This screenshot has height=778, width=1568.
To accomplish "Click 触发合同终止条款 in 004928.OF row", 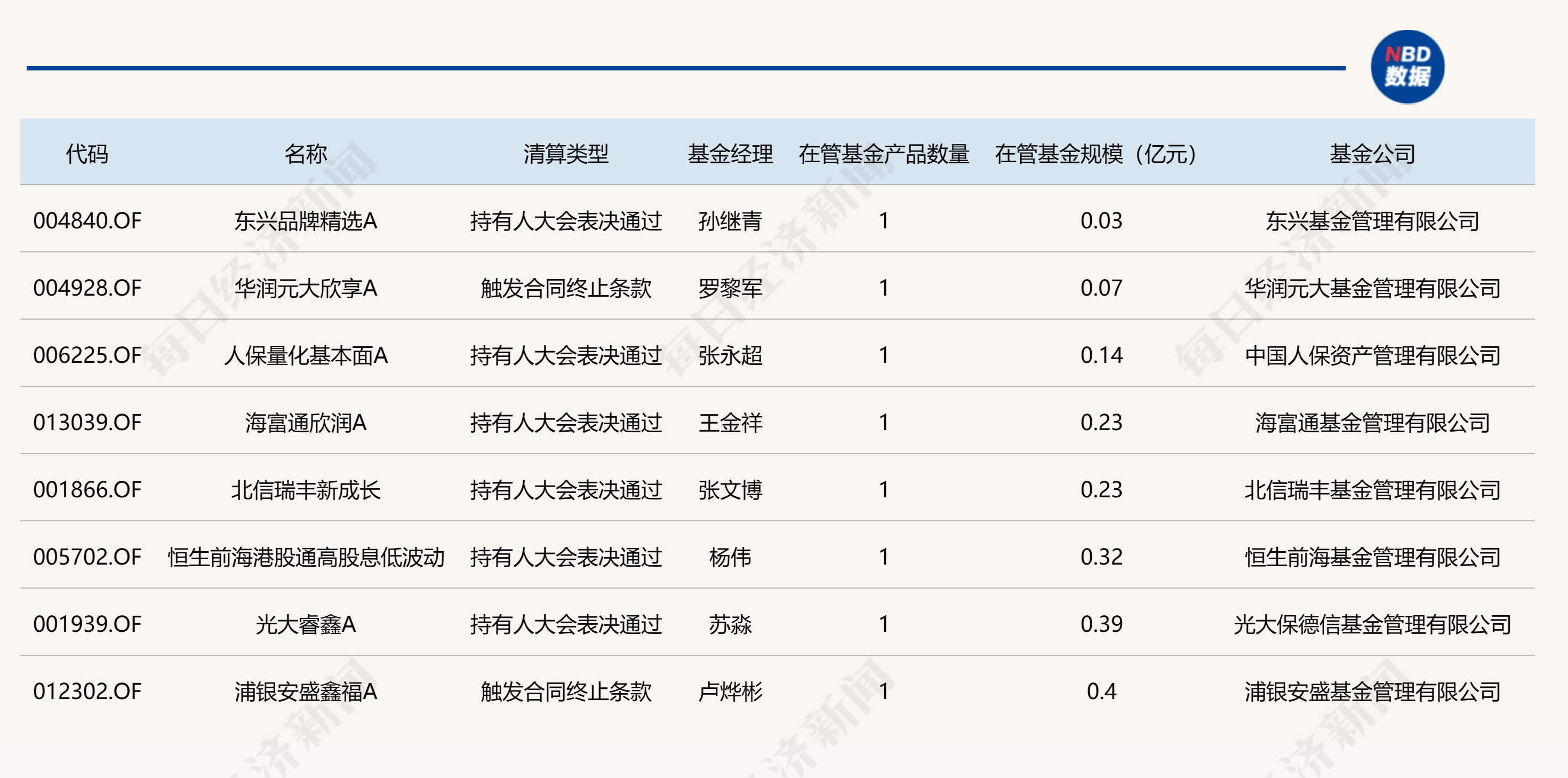I will point(566,288).
